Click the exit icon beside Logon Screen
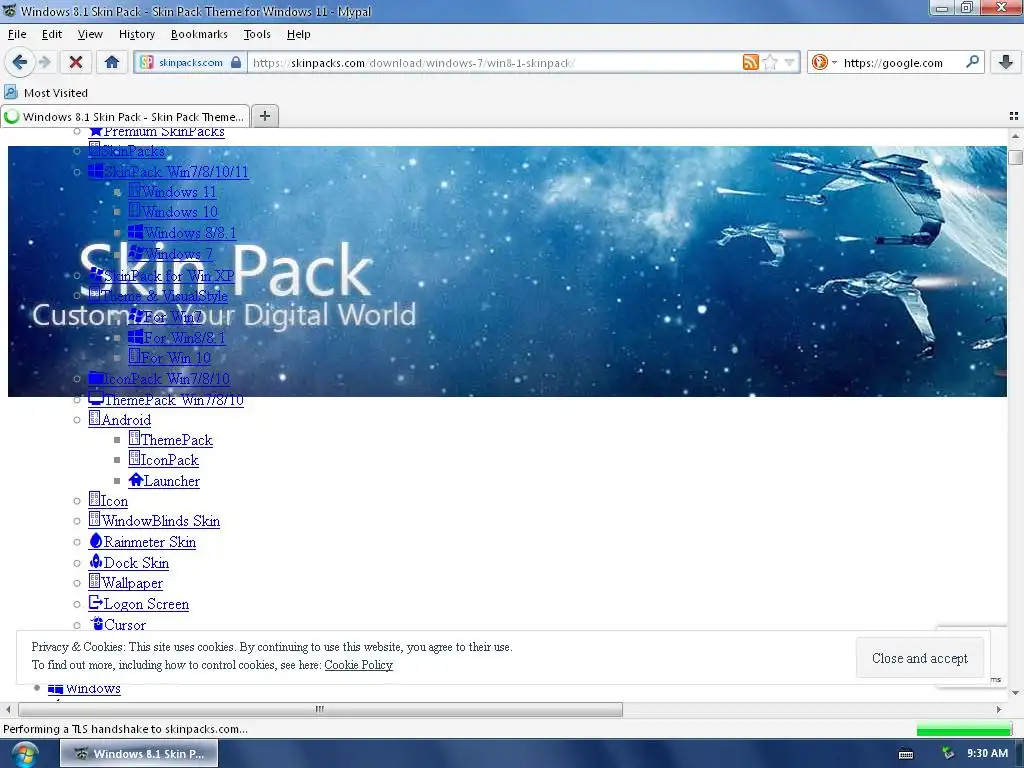 [95, 603]
